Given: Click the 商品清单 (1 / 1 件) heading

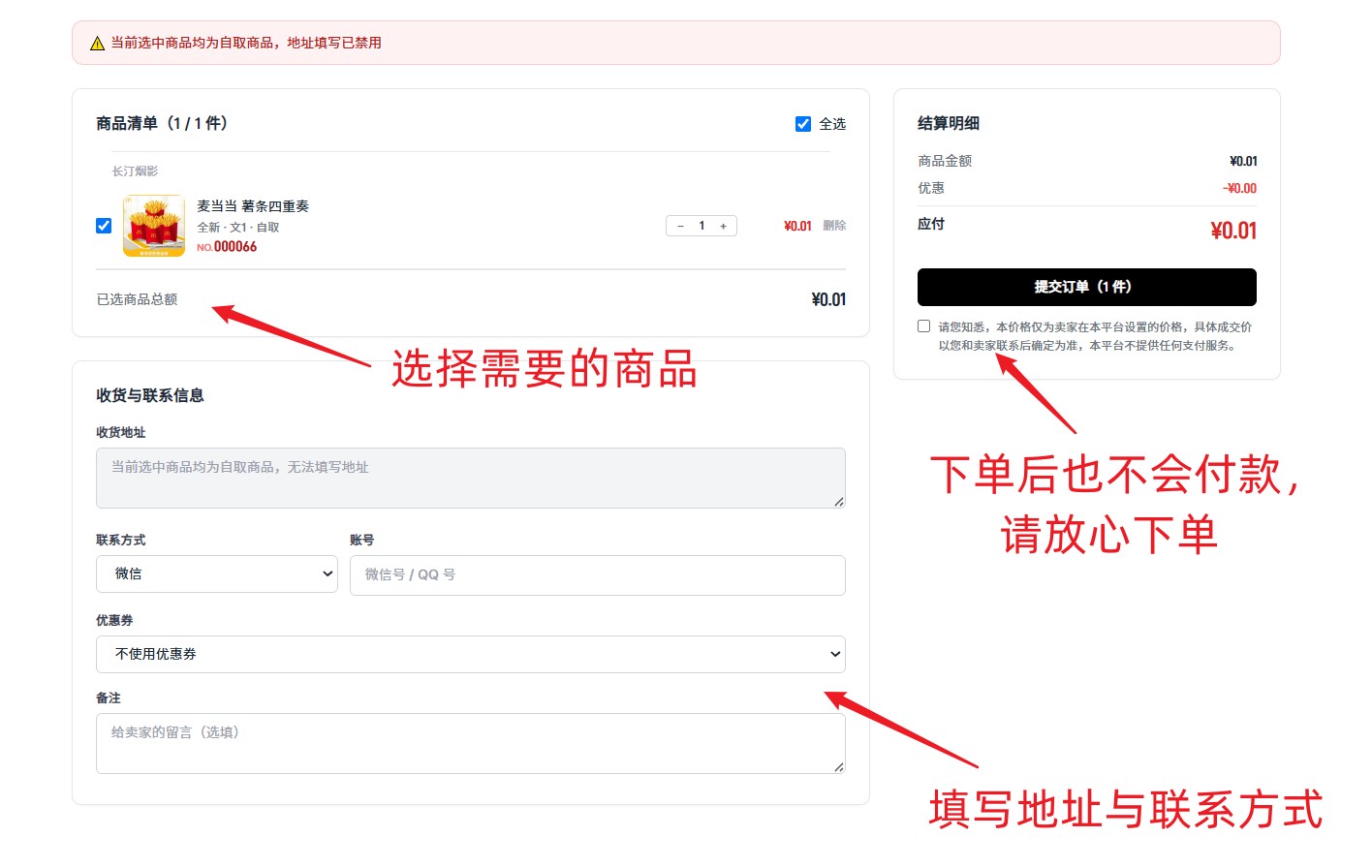Looking at the screenshot, I should [x=162, y=123].
